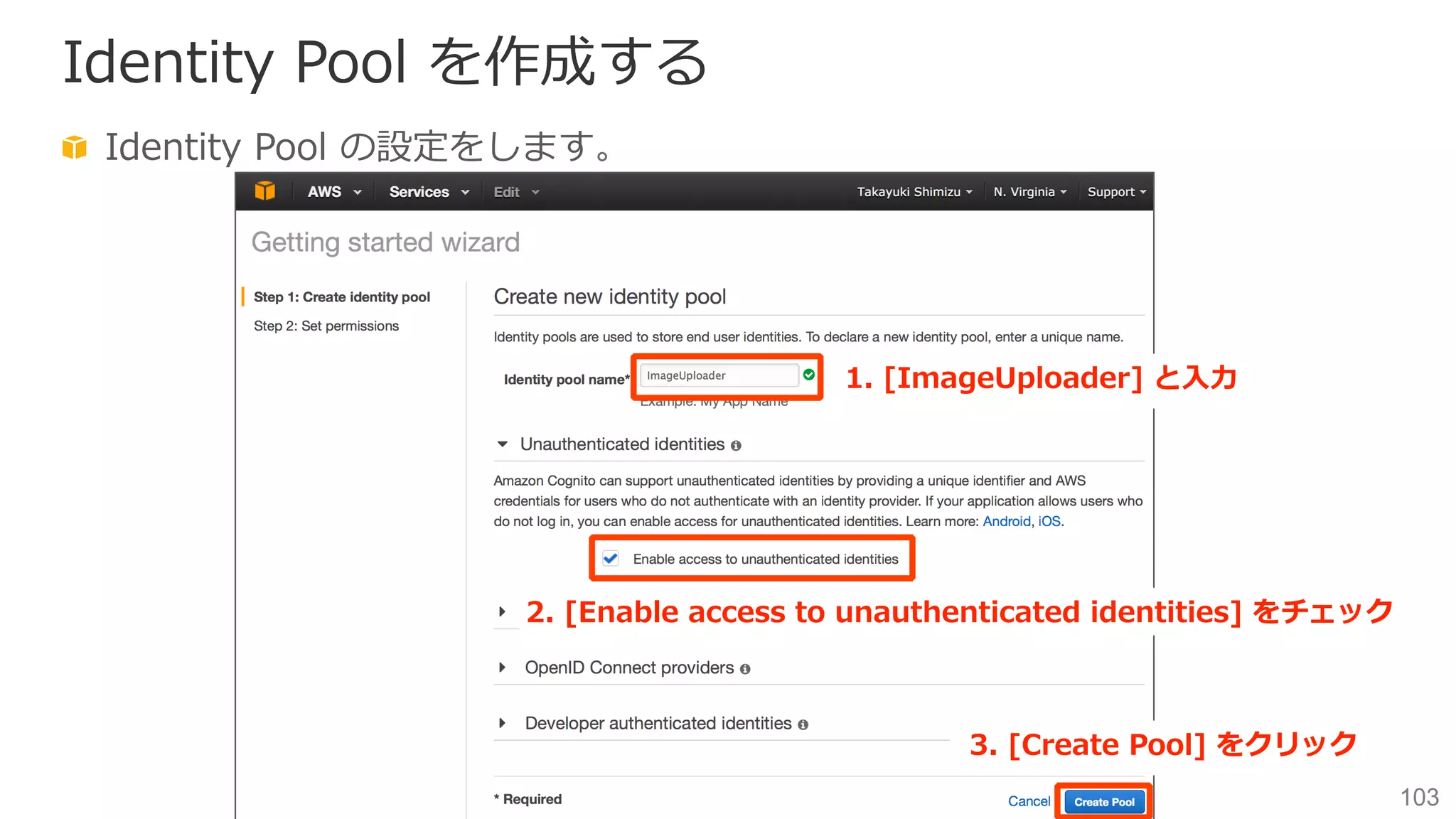Click the Identity pool name field
The height and width of the screenshot is (819, 1456).
(x=719, y=375)
